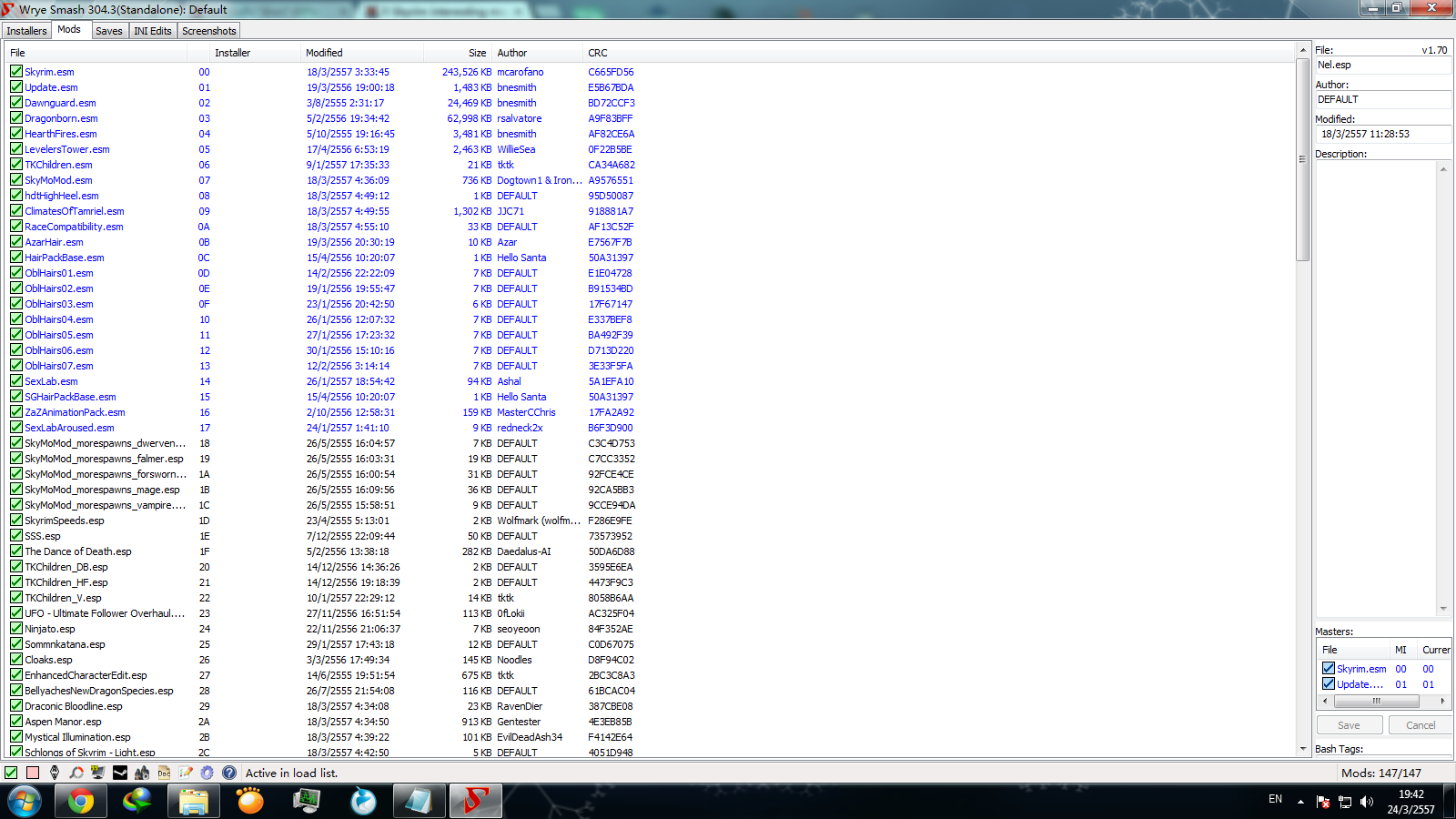1456x819 pixels.
Task: Open the Saves tab
Action: point(109,31)
